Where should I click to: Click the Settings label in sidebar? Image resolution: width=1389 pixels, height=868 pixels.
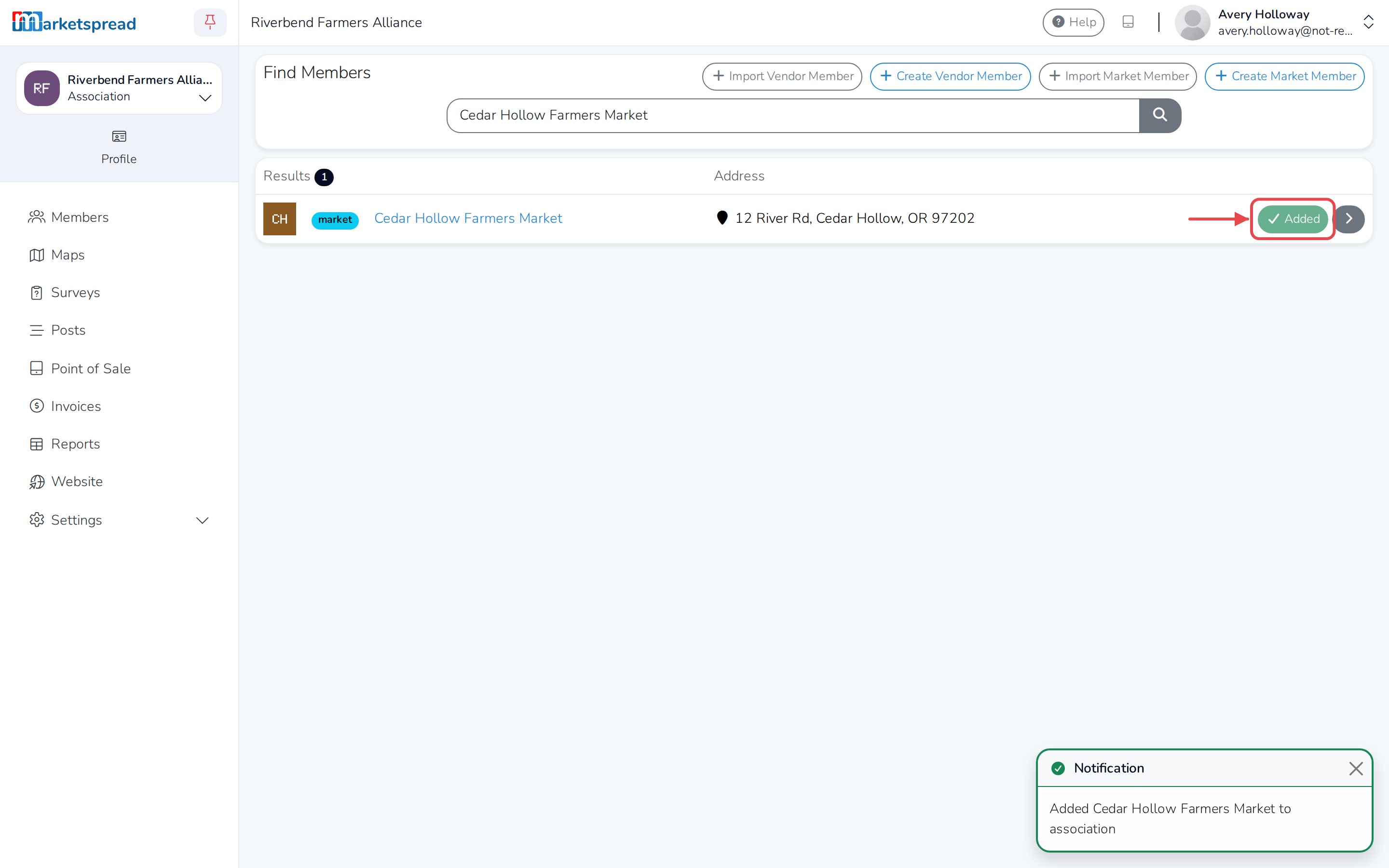pos(76,520)
